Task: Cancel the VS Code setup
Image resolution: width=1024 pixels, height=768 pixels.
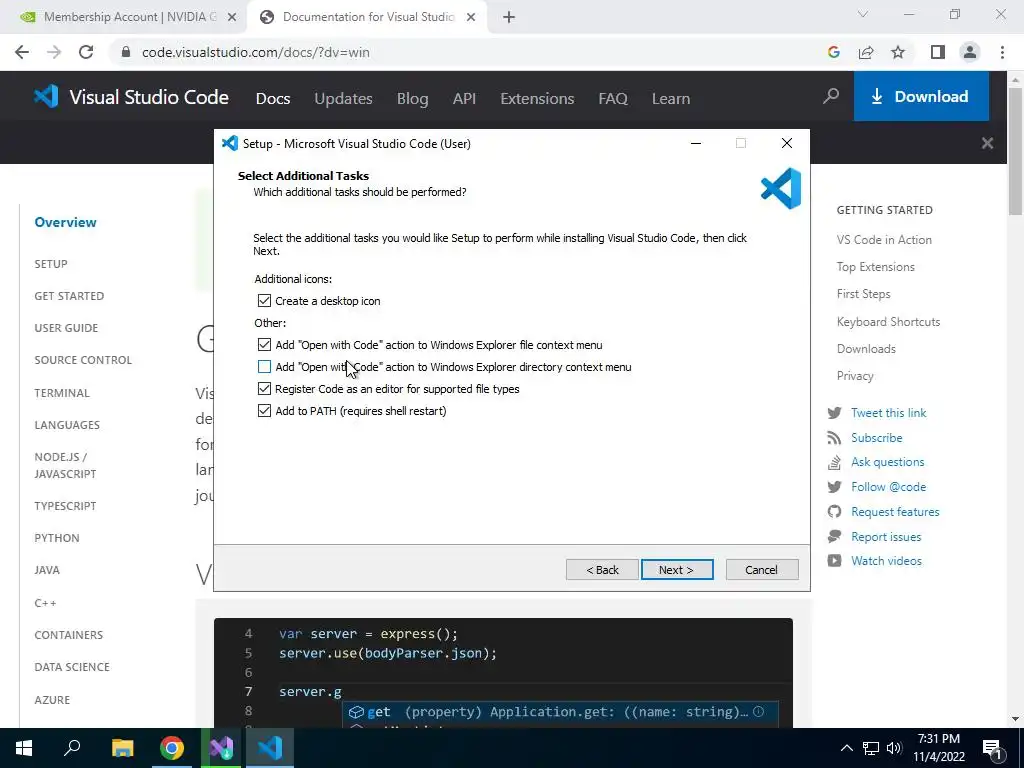Action: (762, 569)
